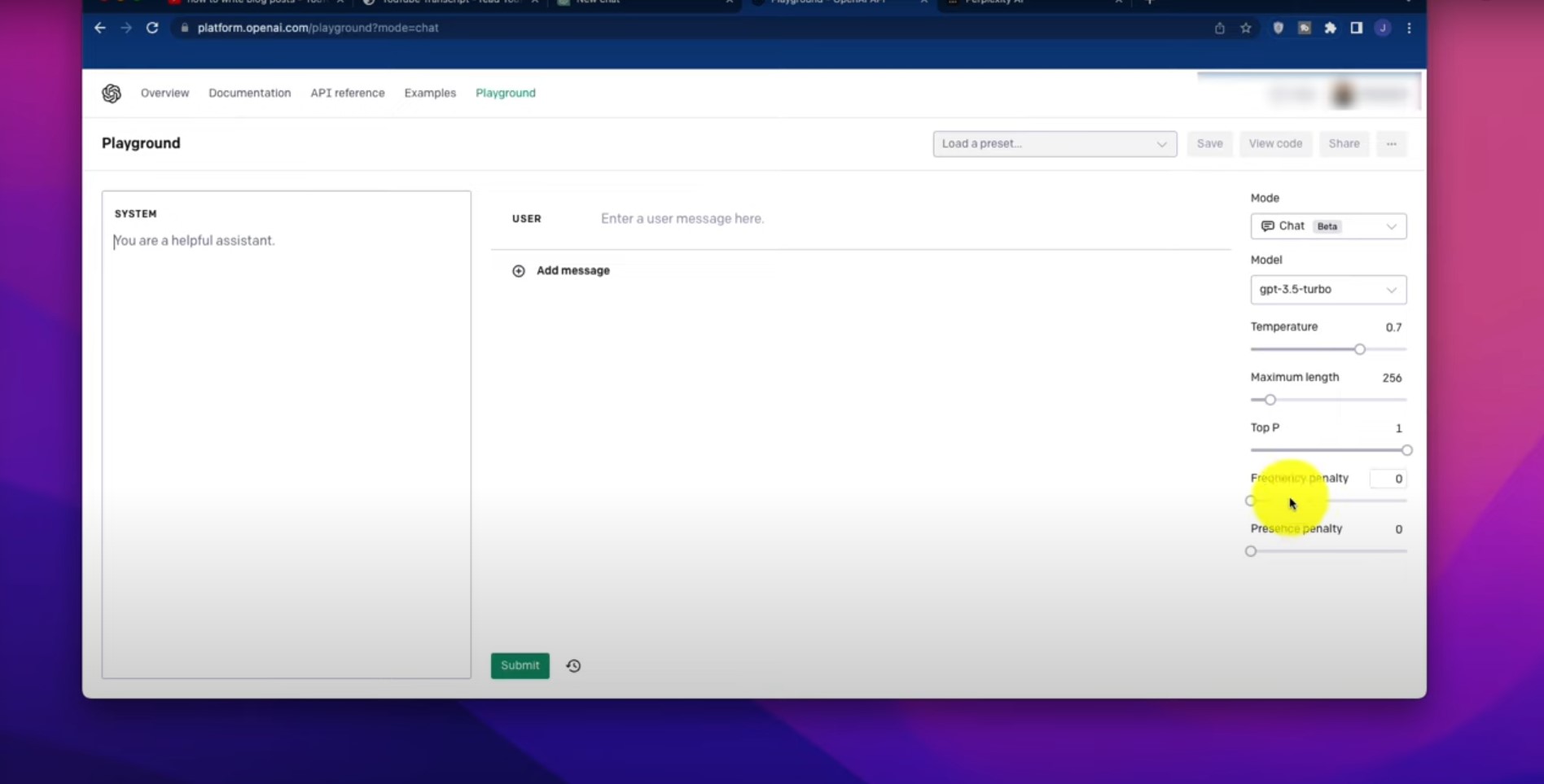Expand the Load a preset dropdown
The image size is (1544, 784).
point(1055,144)
